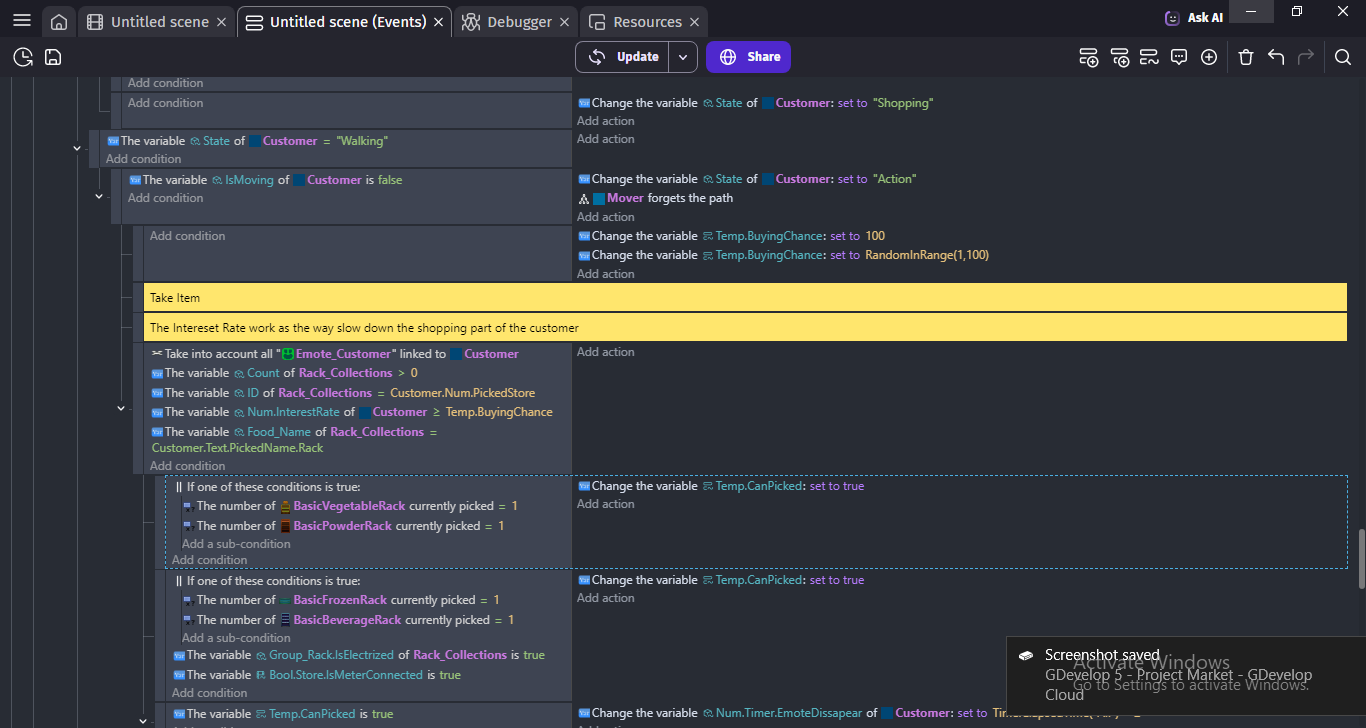Collapse the IsMoving false sub-event
Screen dimensions: 1366x728
99,196
